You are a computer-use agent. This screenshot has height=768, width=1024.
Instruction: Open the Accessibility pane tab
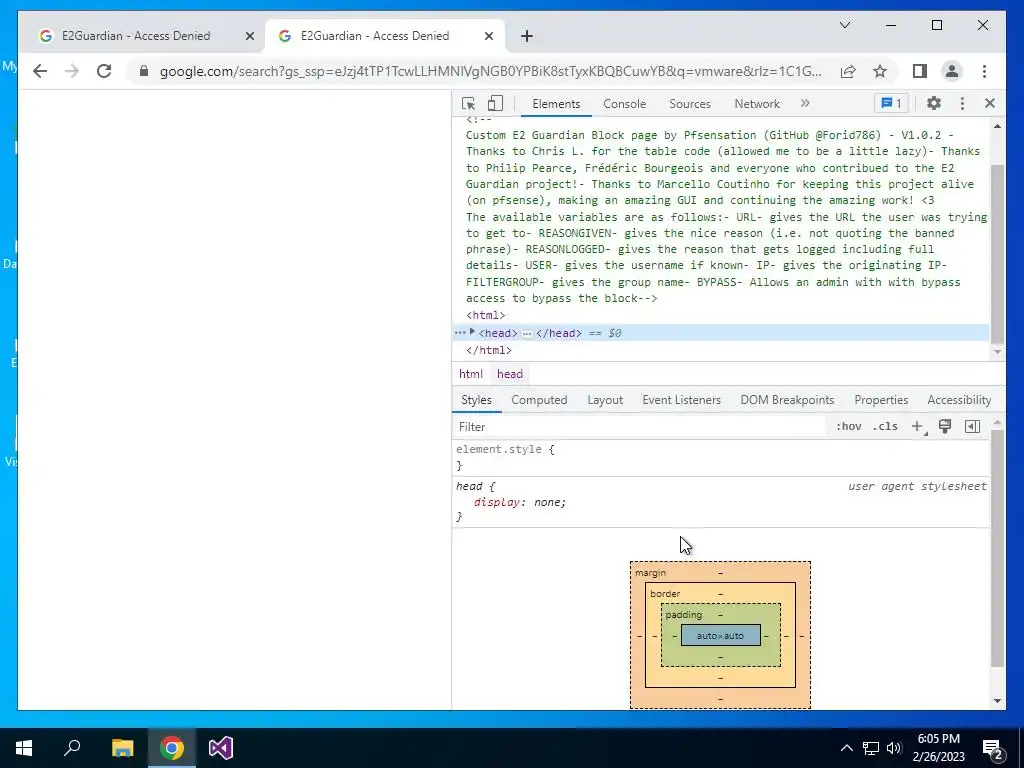(959, 400)
